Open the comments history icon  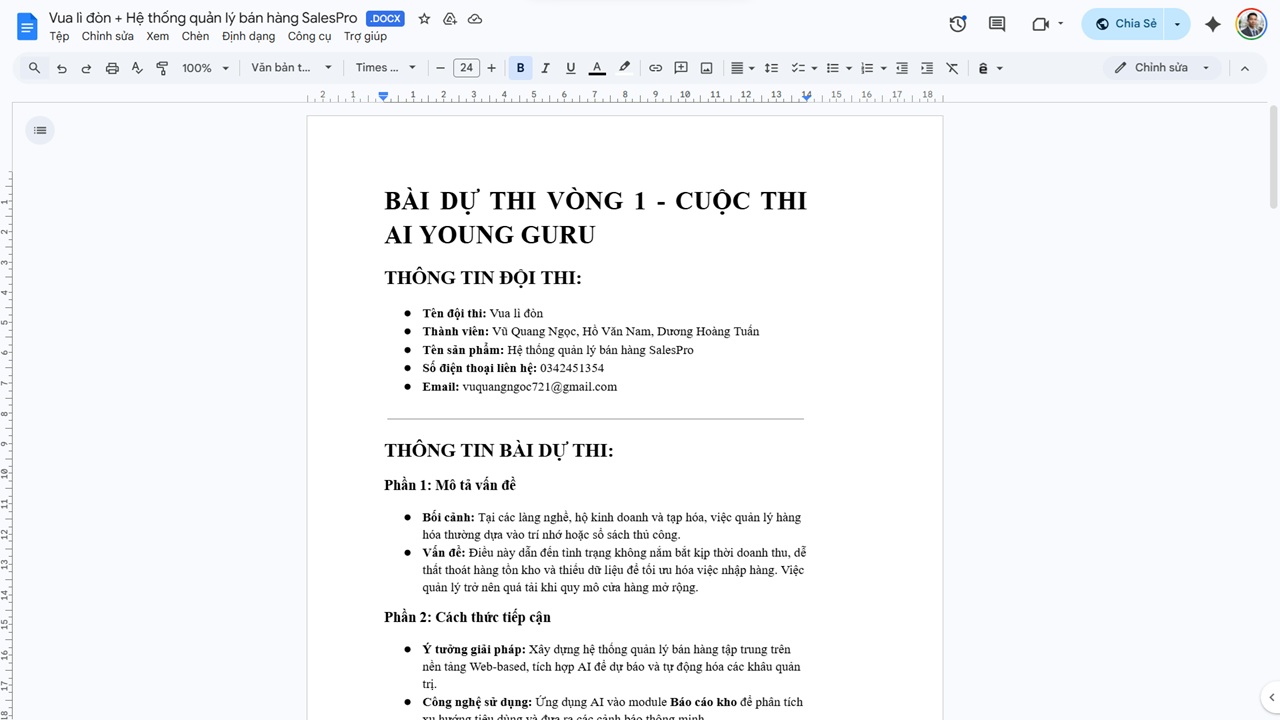click(x=997, y=24)
